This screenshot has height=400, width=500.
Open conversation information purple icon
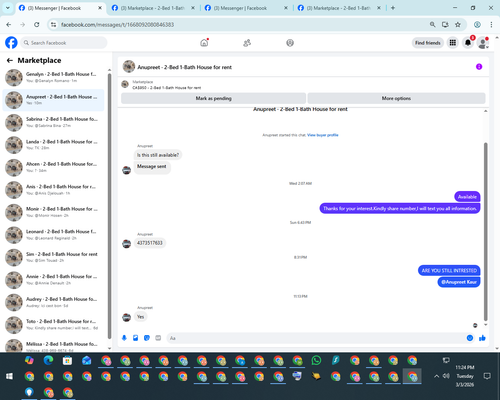pos(479,67)
